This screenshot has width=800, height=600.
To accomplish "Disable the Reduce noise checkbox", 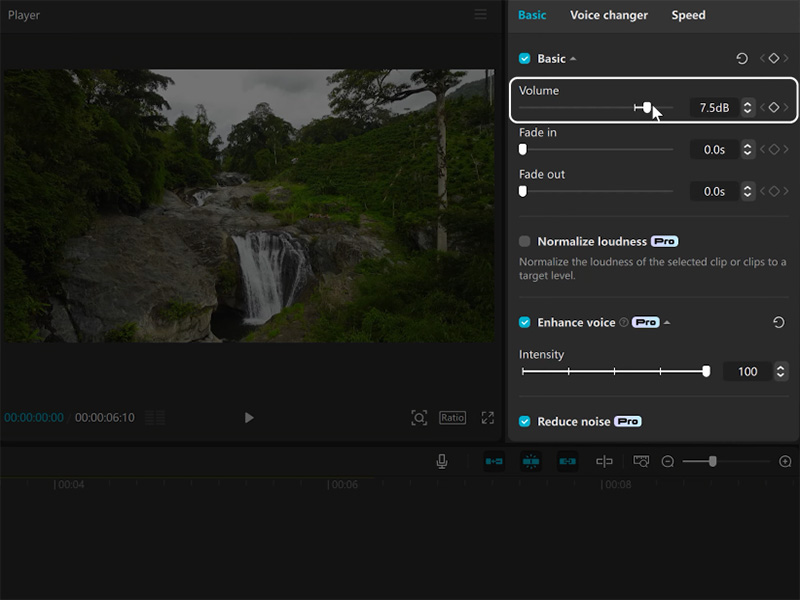I will click(x=524, y=421).
